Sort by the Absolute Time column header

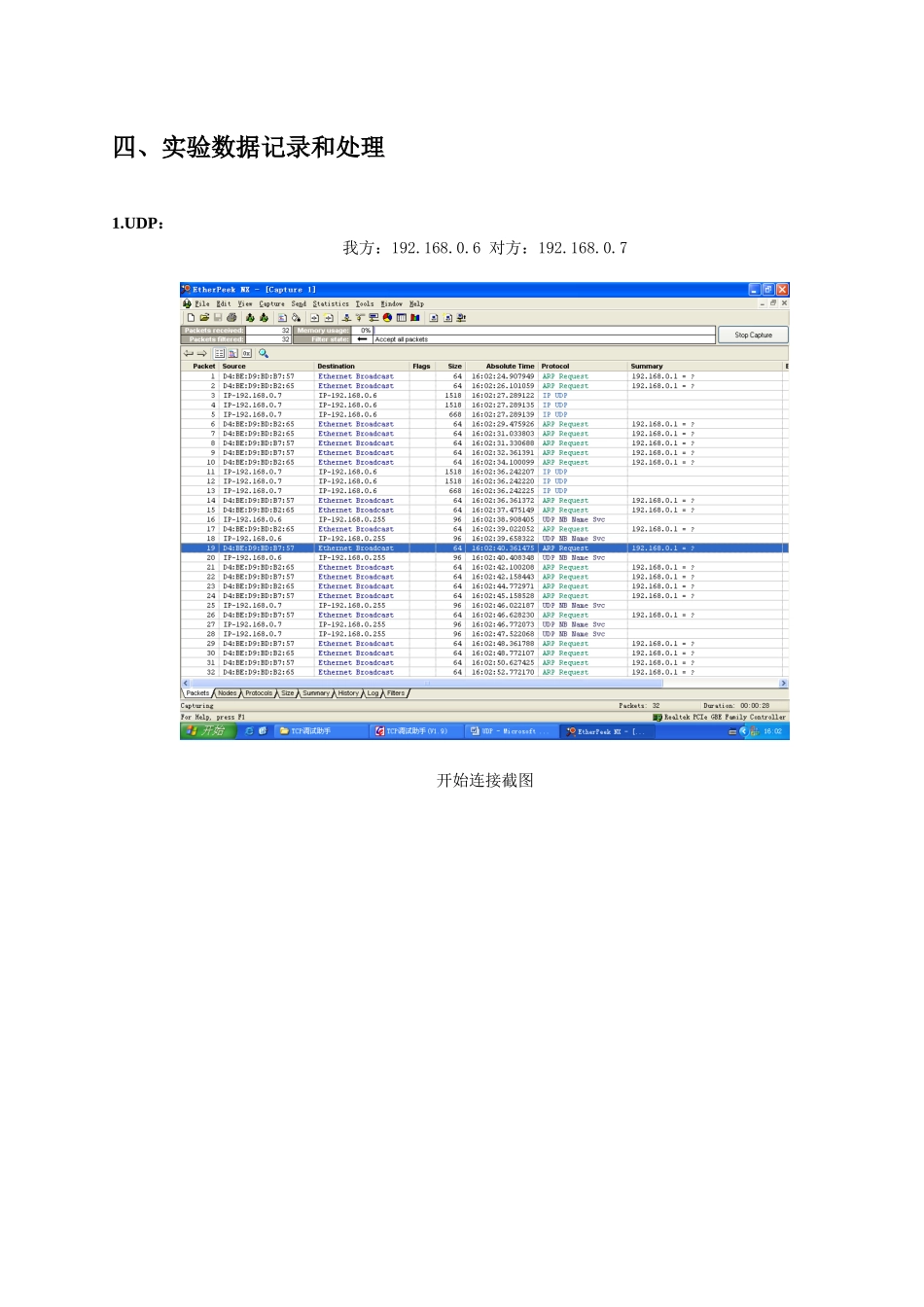[x=503, y=367]
